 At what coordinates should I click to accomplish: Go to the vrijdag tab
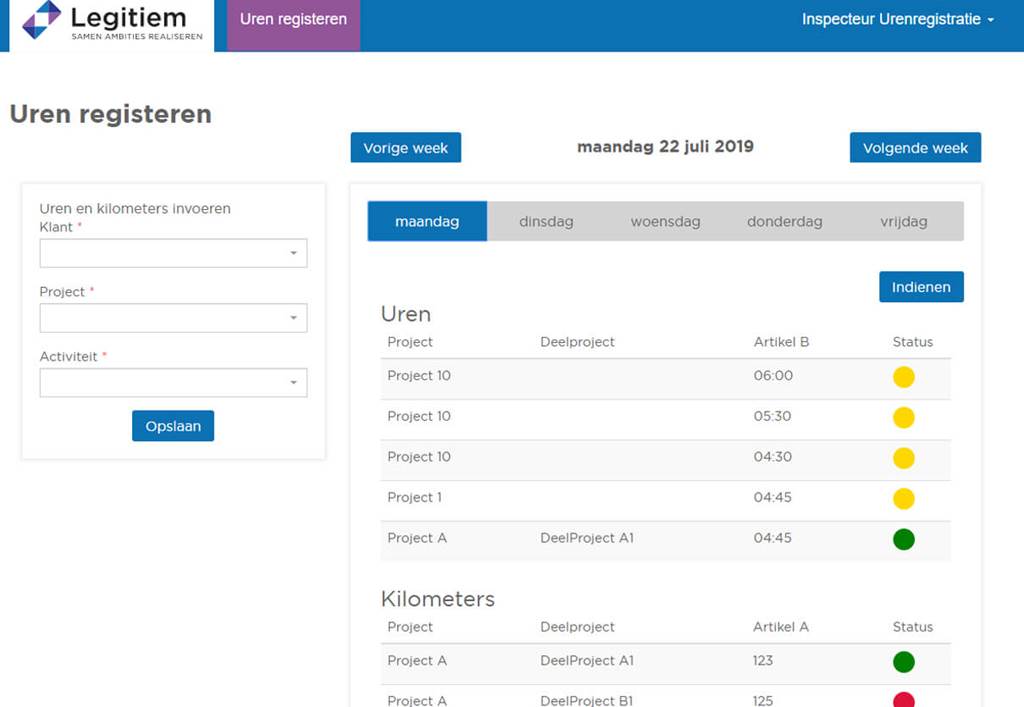tap(903, 222)
